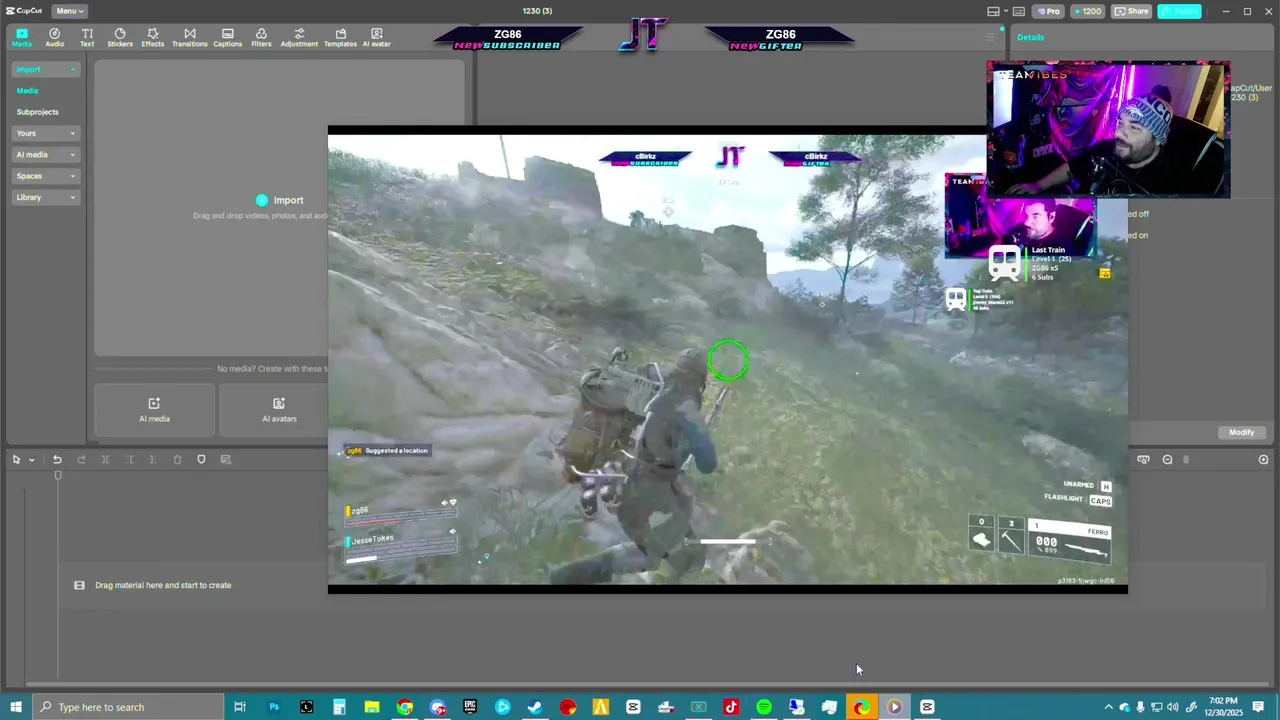Open the Captions panel
The image size is (1280, 720).
(227, 38)
